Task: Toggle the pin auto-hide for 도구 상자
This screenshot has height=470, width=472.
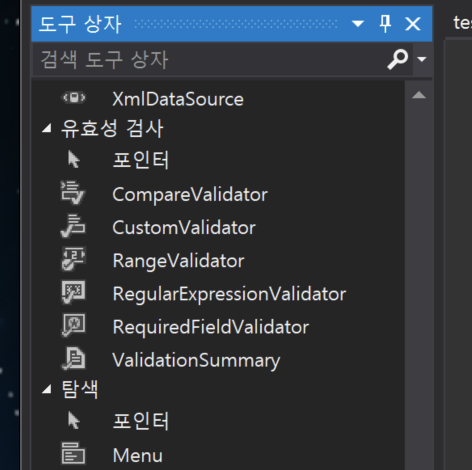Action: (x=385, y=24)
